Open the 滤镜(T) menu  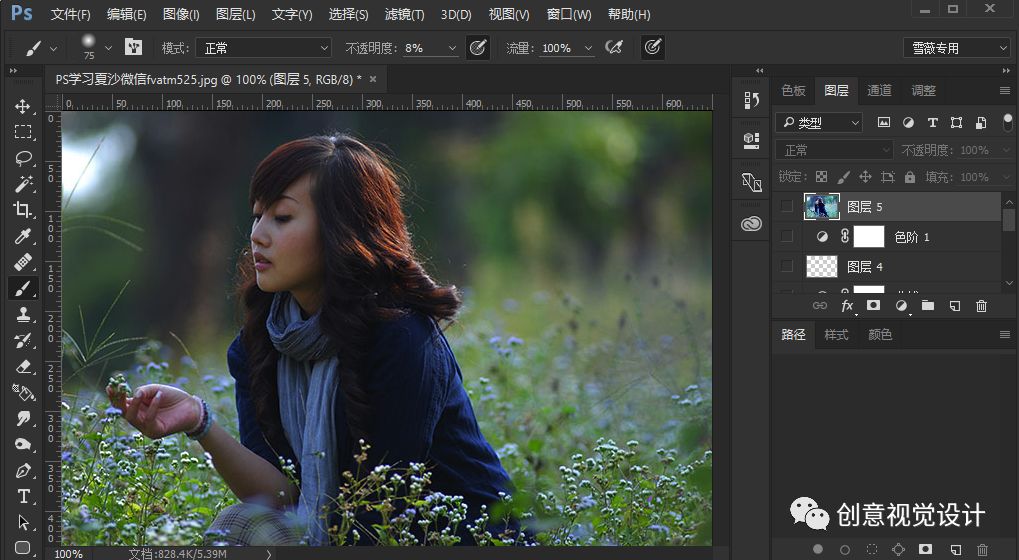click(x=404, y=14)
